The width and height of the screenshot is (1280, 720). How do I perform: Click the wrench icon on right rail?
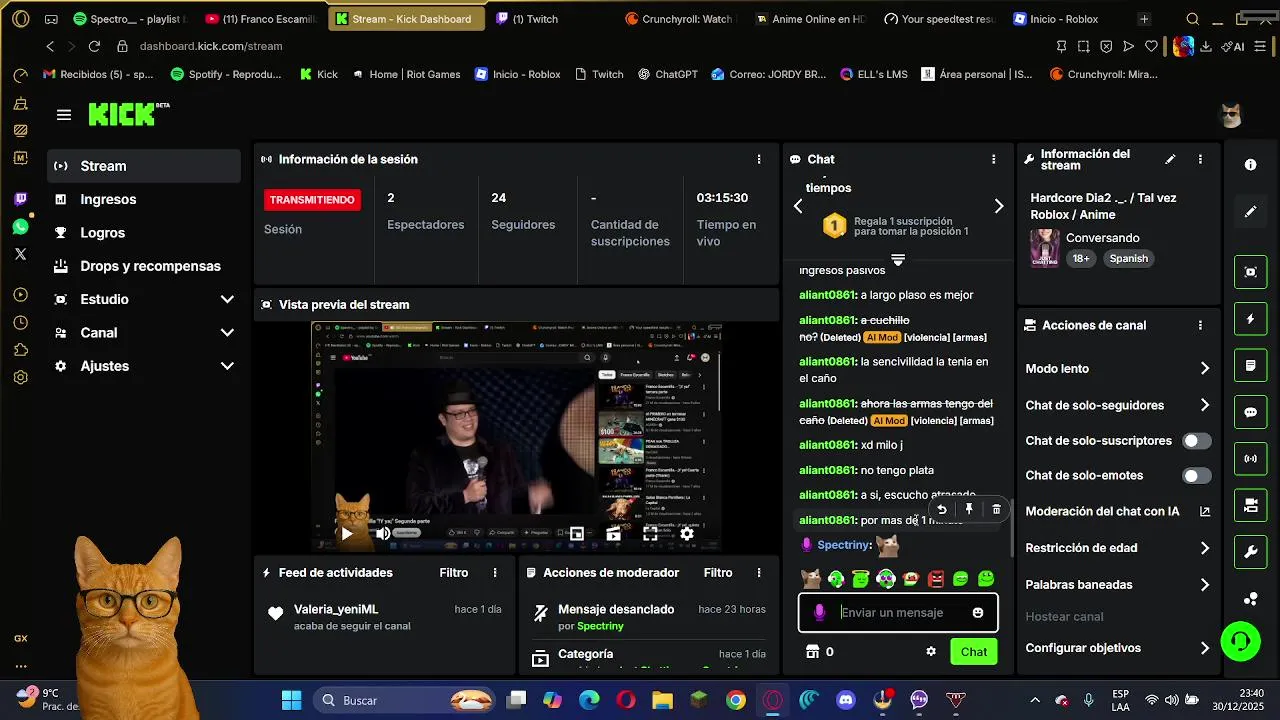tap(1250, 552)
